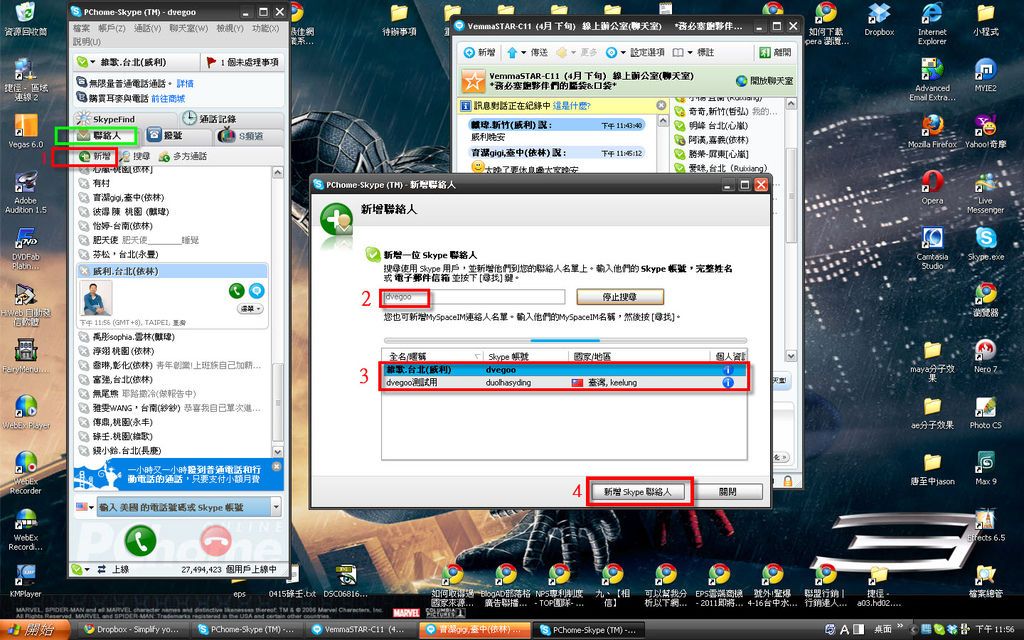Open Skype.exe desktop icon
1024x640 pixels.
pyautogui.click(x=985, y=244)
